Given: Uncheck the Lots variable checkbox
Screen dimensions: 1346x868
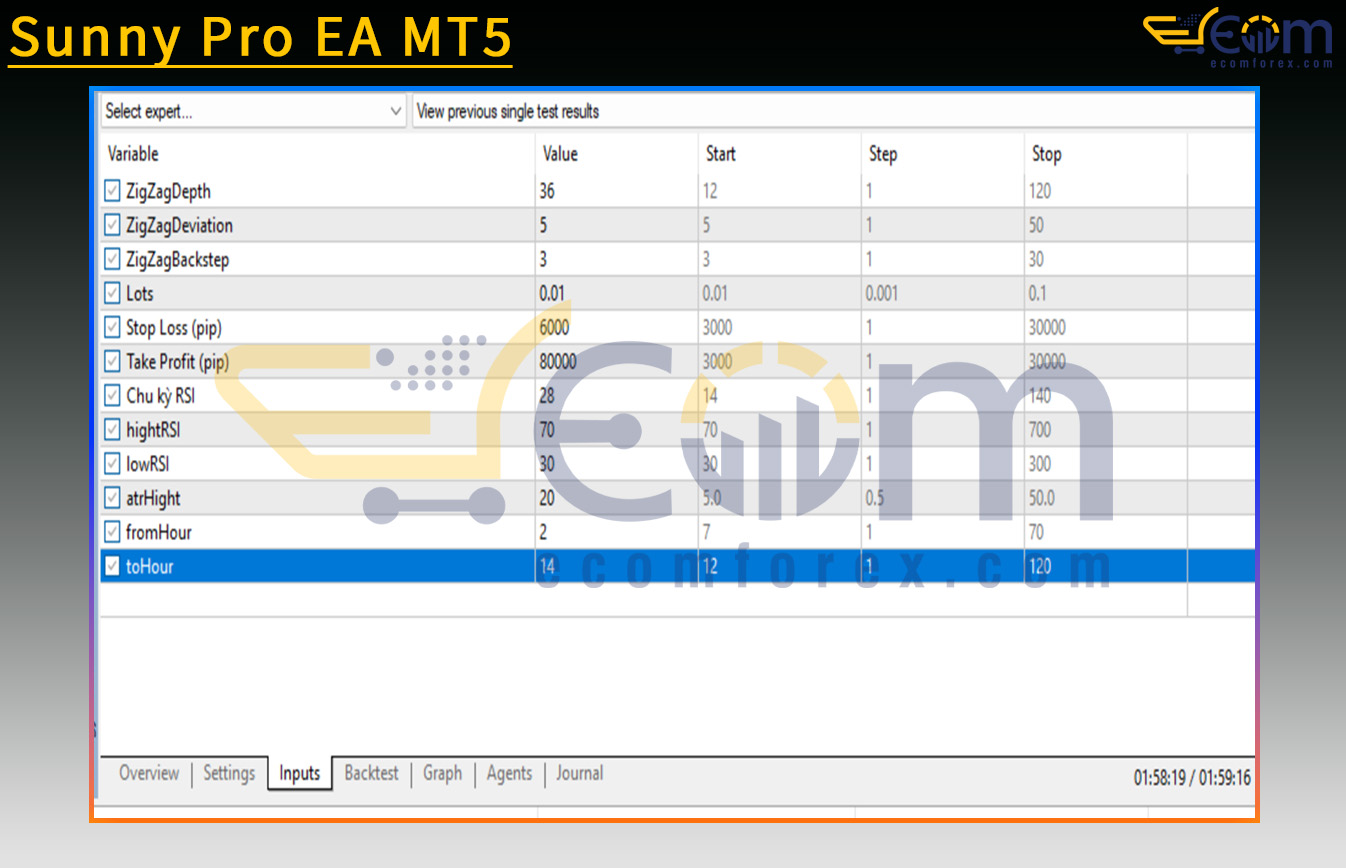Looking at the screenshot, I should click(x=112, y=293).
